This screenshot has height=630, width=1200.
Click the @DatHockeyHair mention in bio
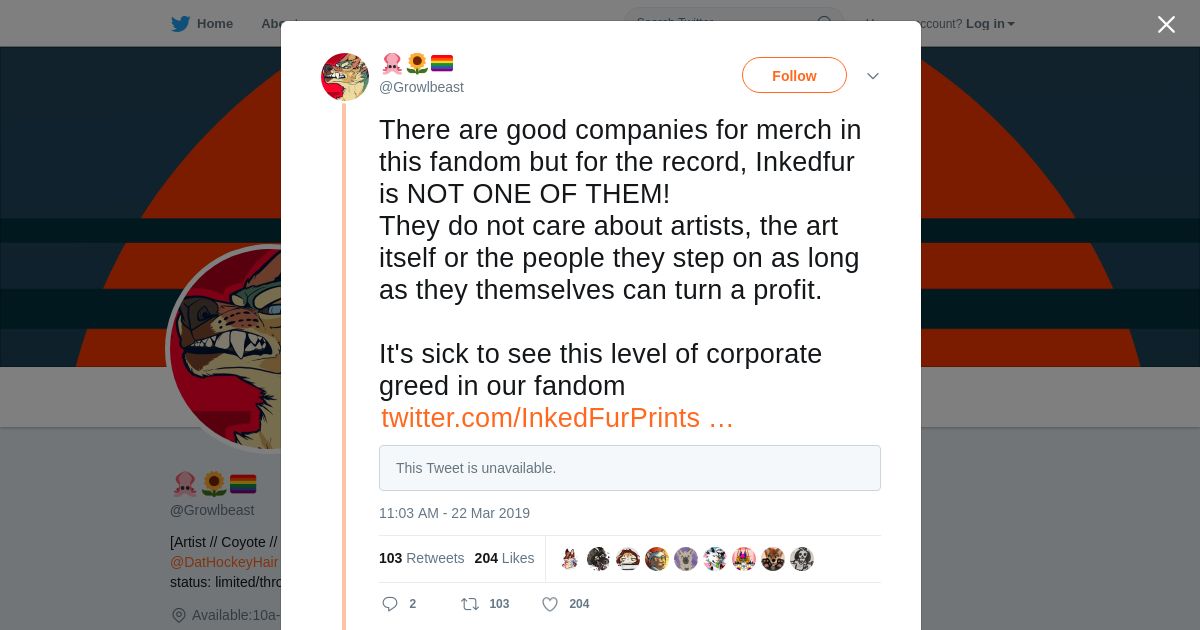pos(224,562)
